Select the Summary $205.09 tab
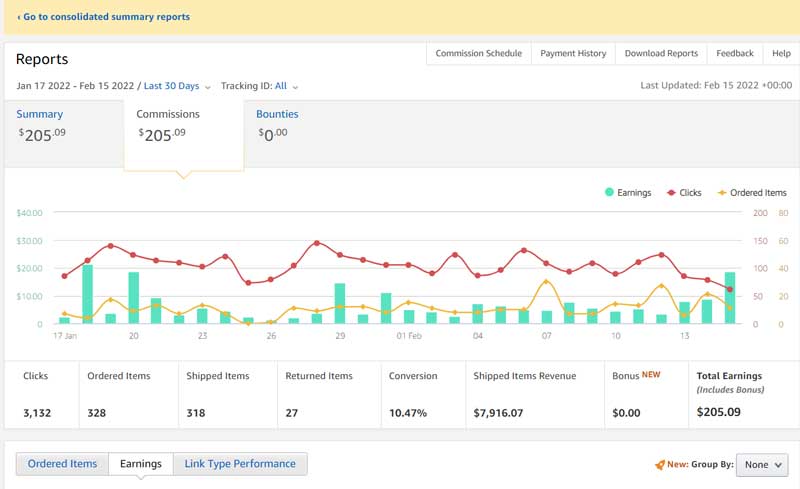The image size is (800, 489). coord(64,133)
